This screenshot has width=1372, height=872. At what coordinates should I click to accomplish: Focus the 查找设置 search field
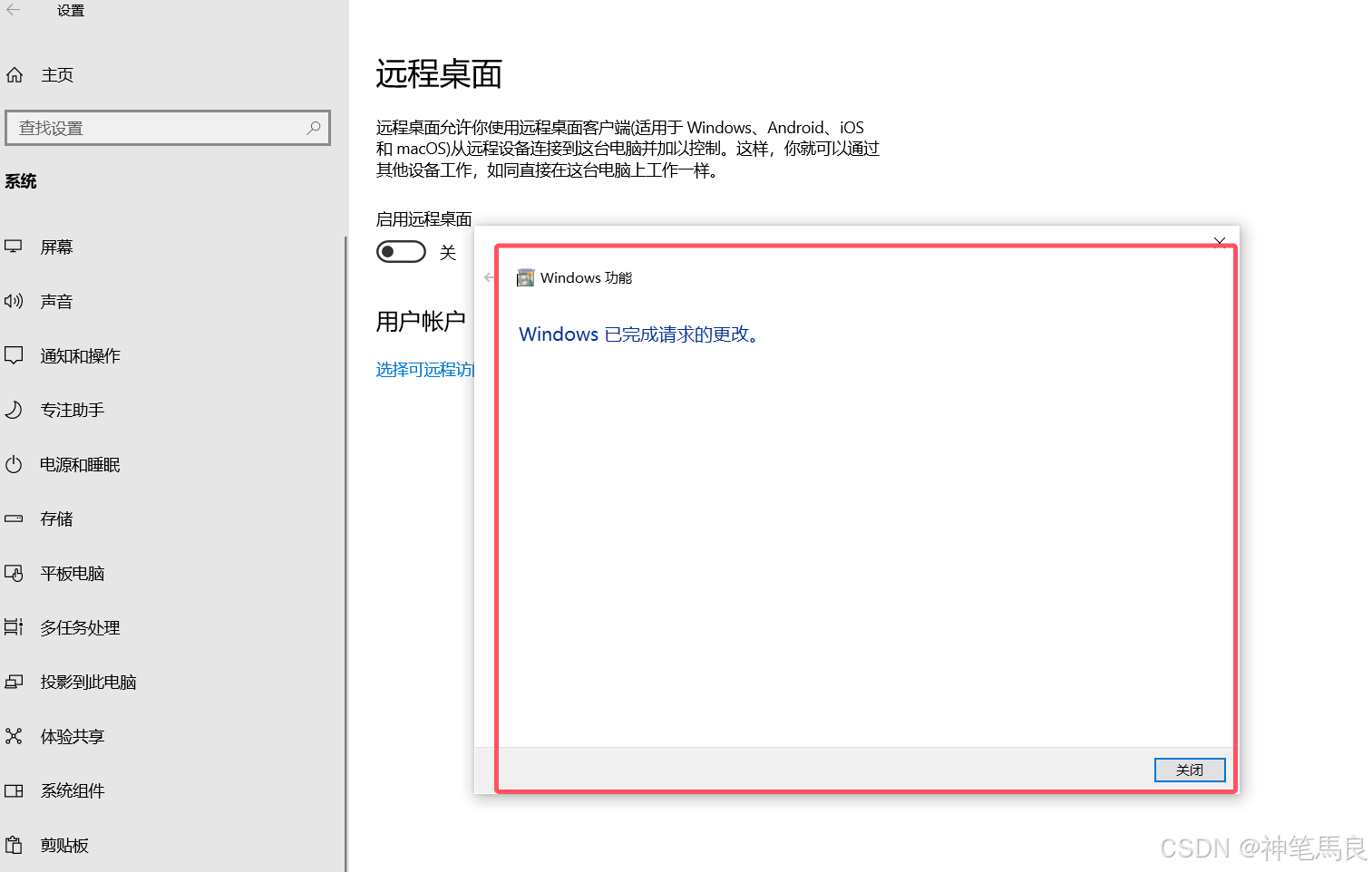(x=168, y=128)
